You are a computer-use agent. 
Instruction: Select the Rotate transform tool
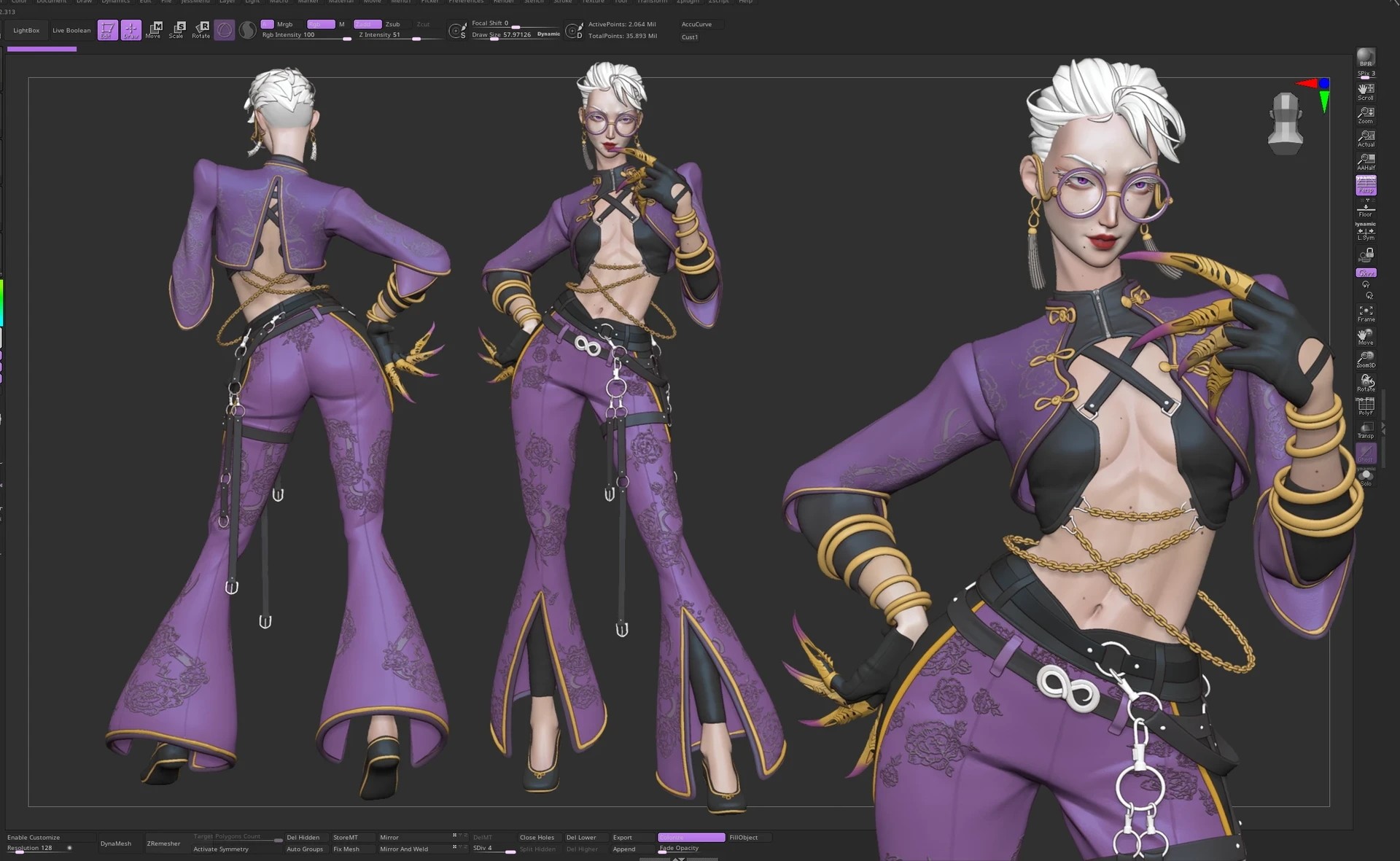201,29
